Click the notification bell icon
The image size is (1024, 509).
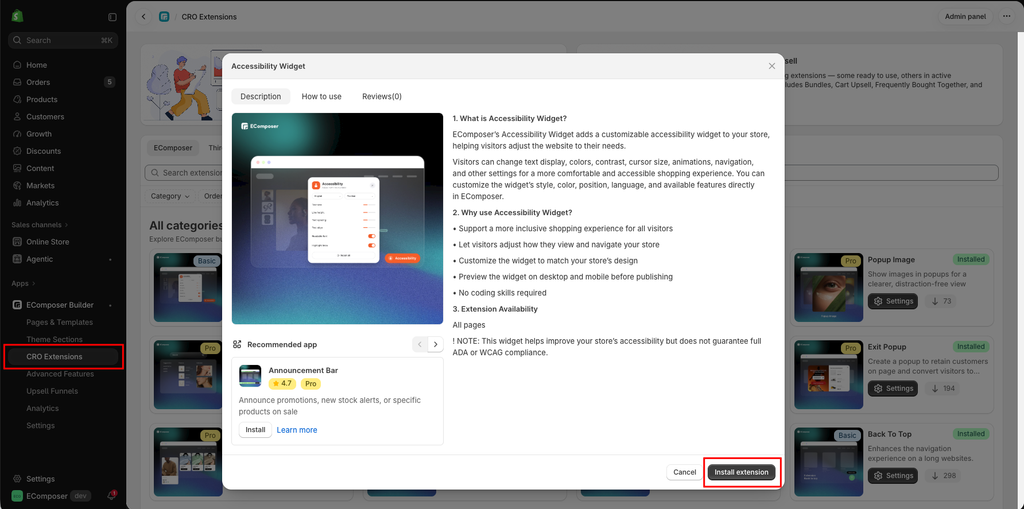[x=112, y=496]
